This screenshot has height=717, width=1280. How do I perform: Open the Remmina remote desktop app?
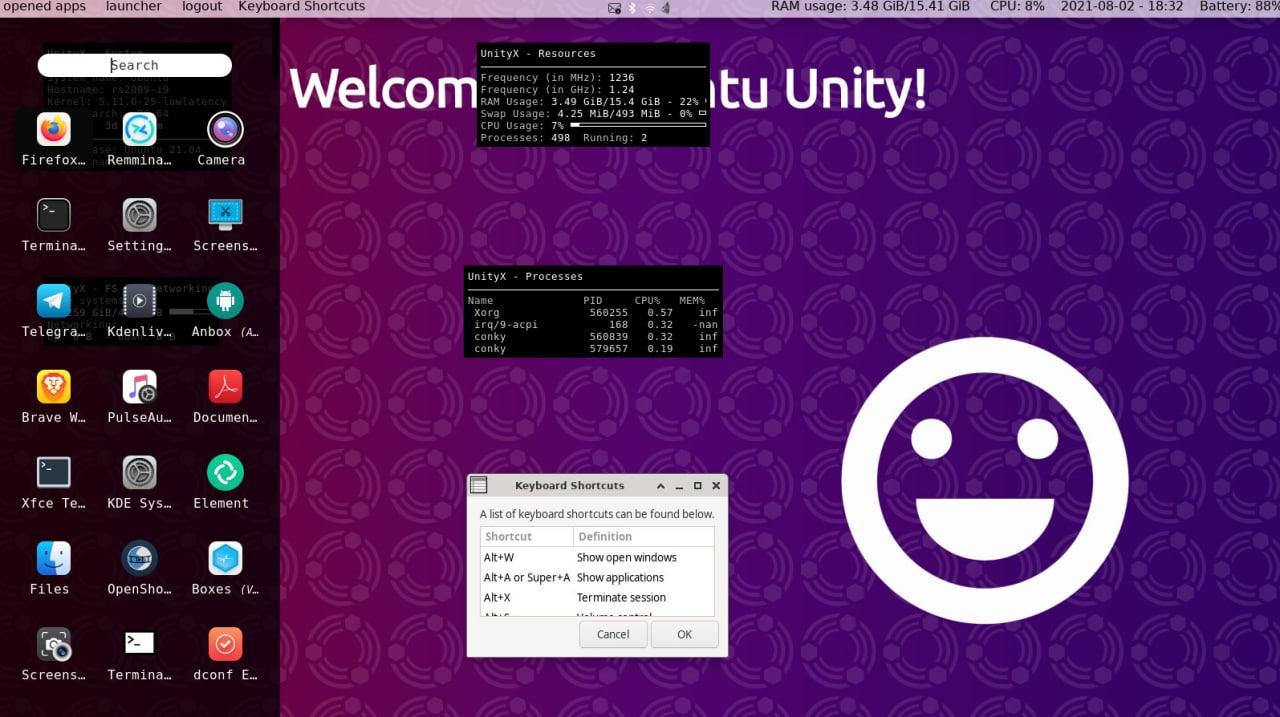tap(139, 140)
